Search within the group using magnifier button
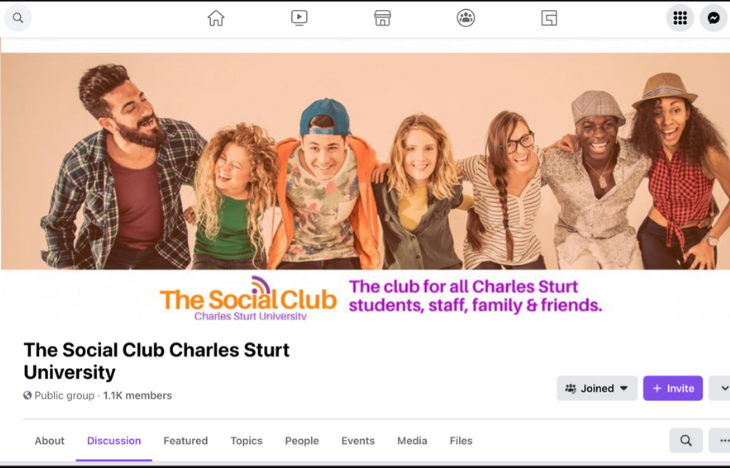The image size is (730, 468). tap(686, 441)
